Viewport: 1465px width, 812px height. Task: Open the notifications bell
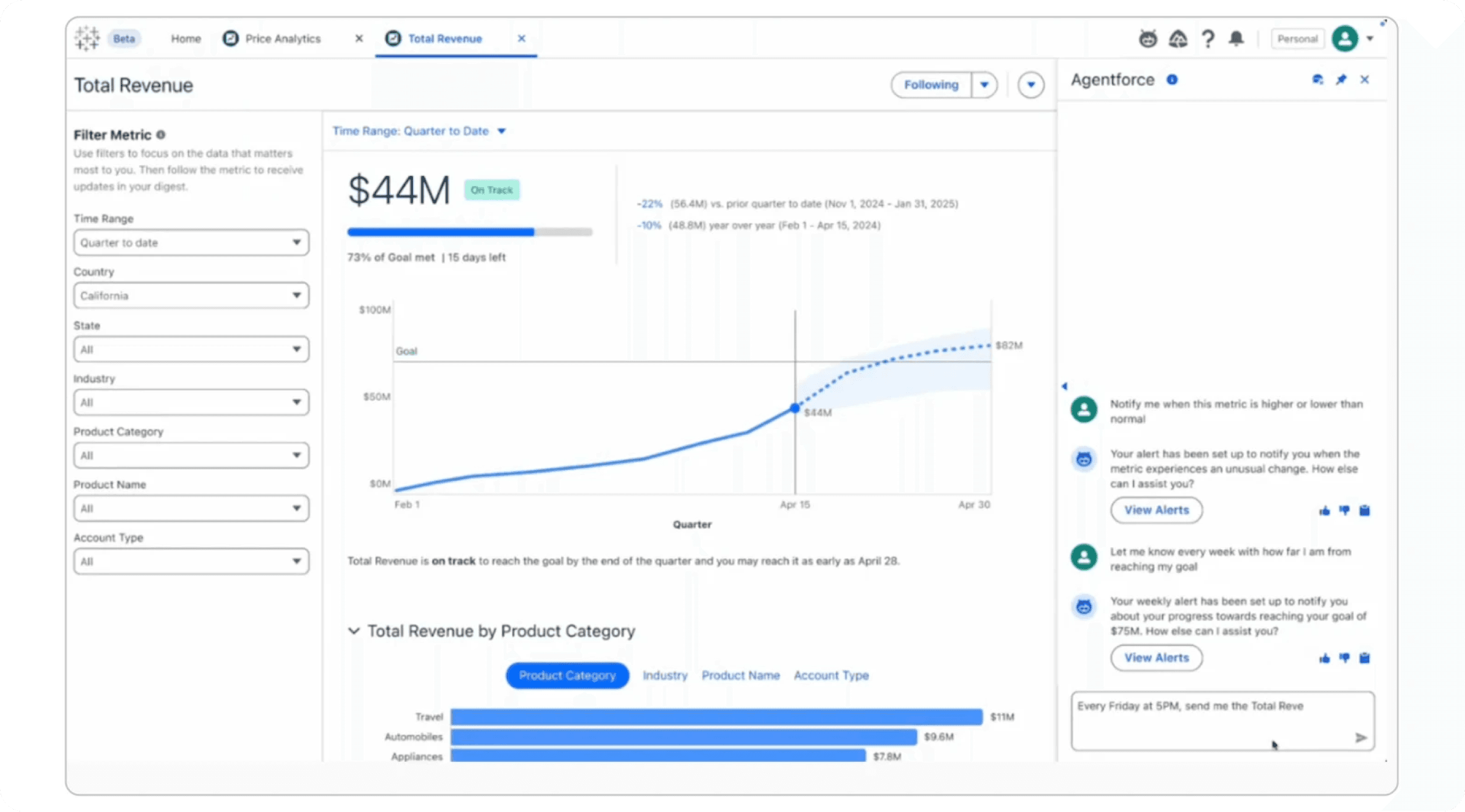(x=1236, y=39)
